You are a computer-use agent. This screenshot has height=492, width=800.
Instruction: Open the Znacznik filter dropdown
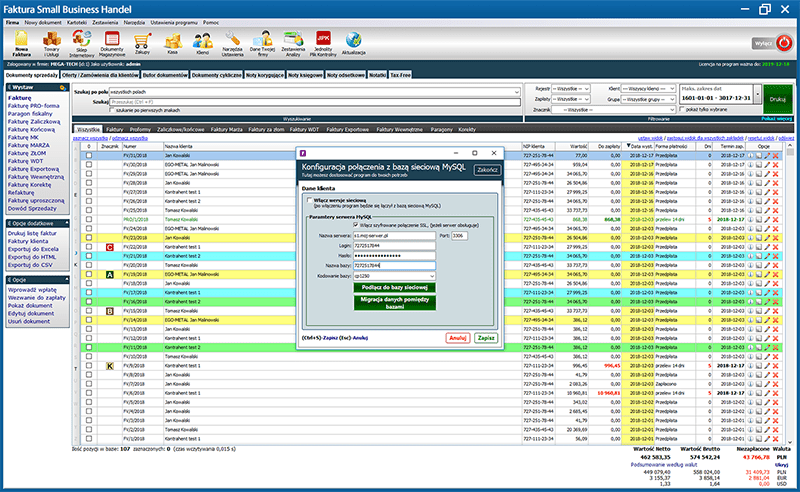pyautogui.click(x=614, y=110)
